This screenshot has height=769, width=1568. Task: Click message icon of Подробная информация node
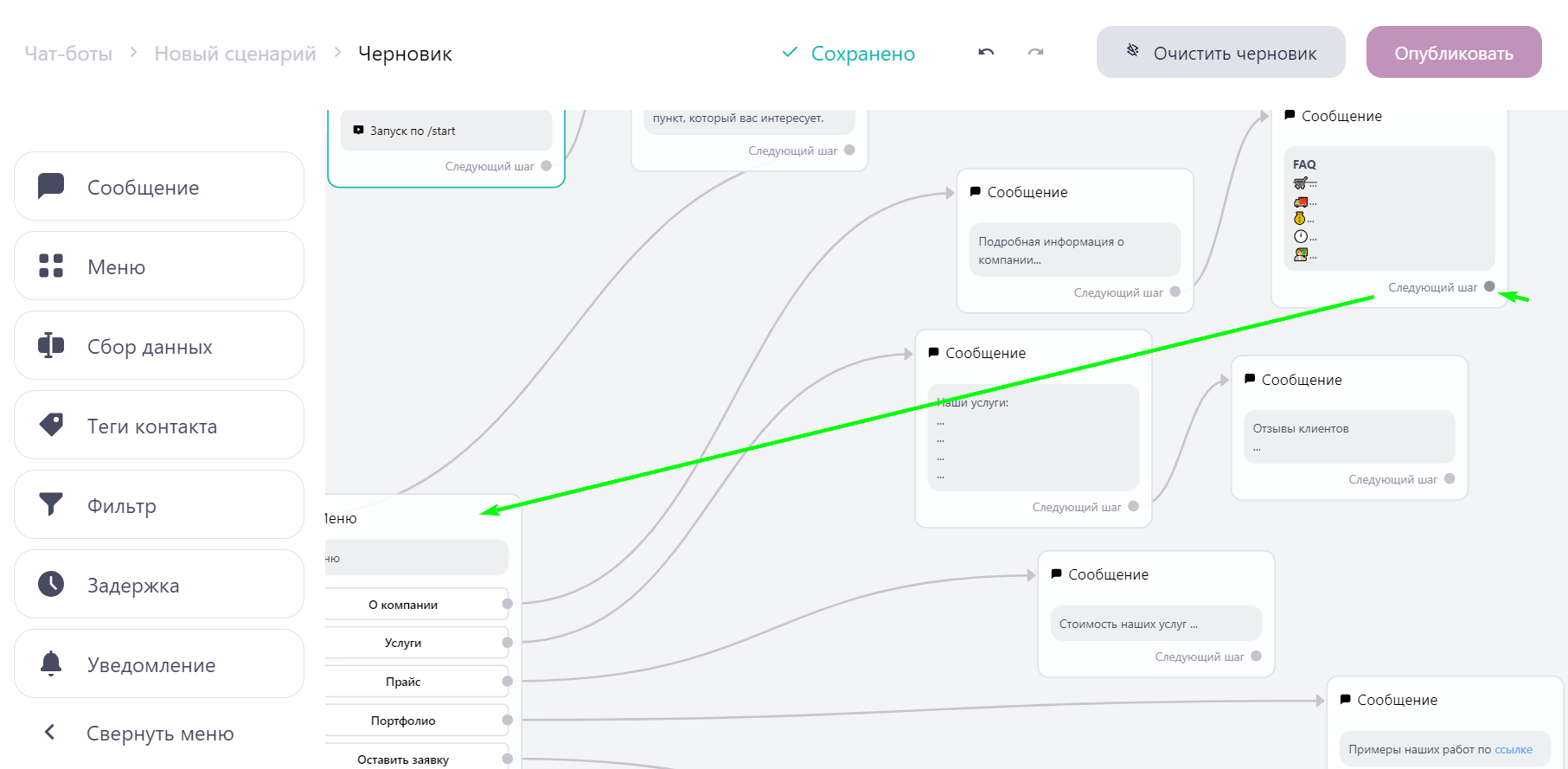pyautogui.click(x=975, y=191)
